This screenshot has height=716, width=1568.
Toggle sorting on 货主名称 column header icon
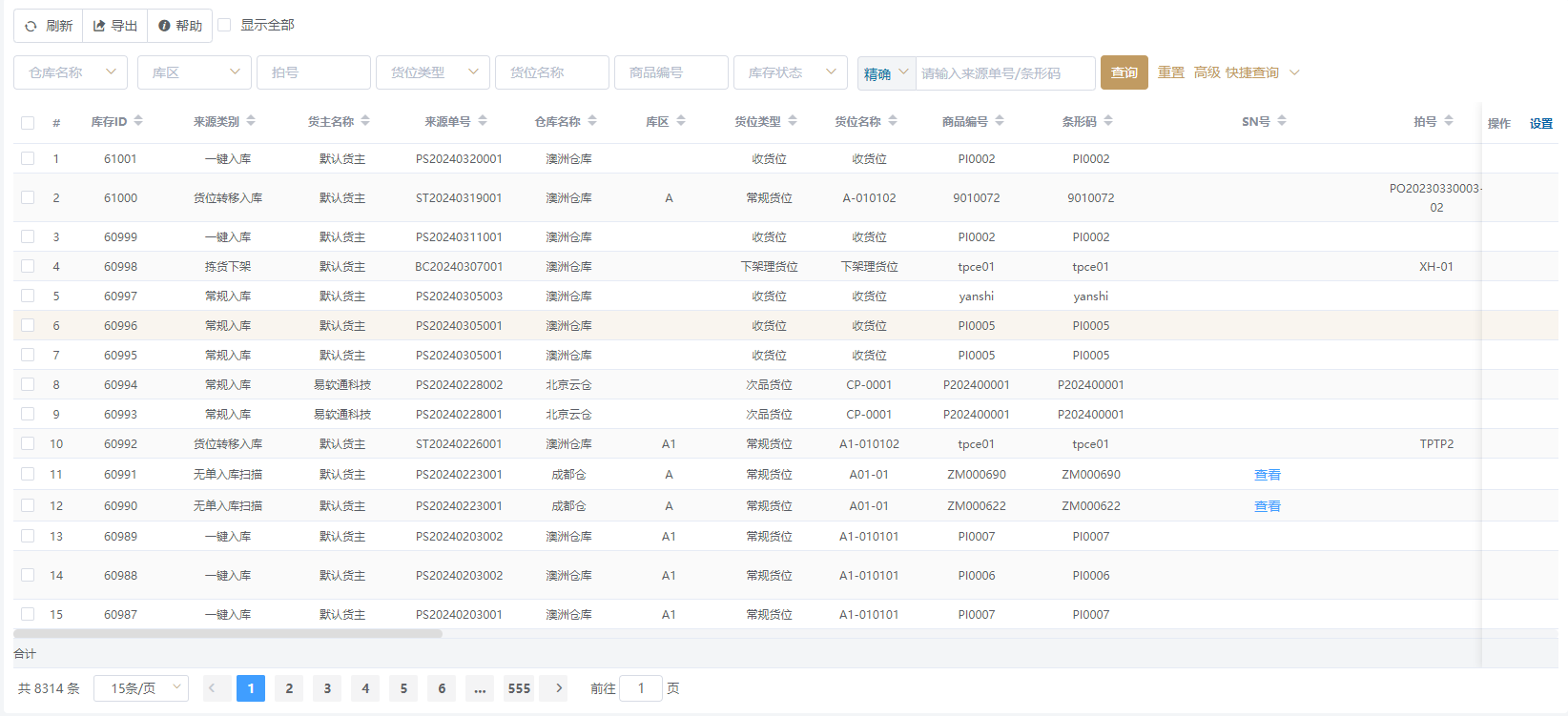coord(365,121)
